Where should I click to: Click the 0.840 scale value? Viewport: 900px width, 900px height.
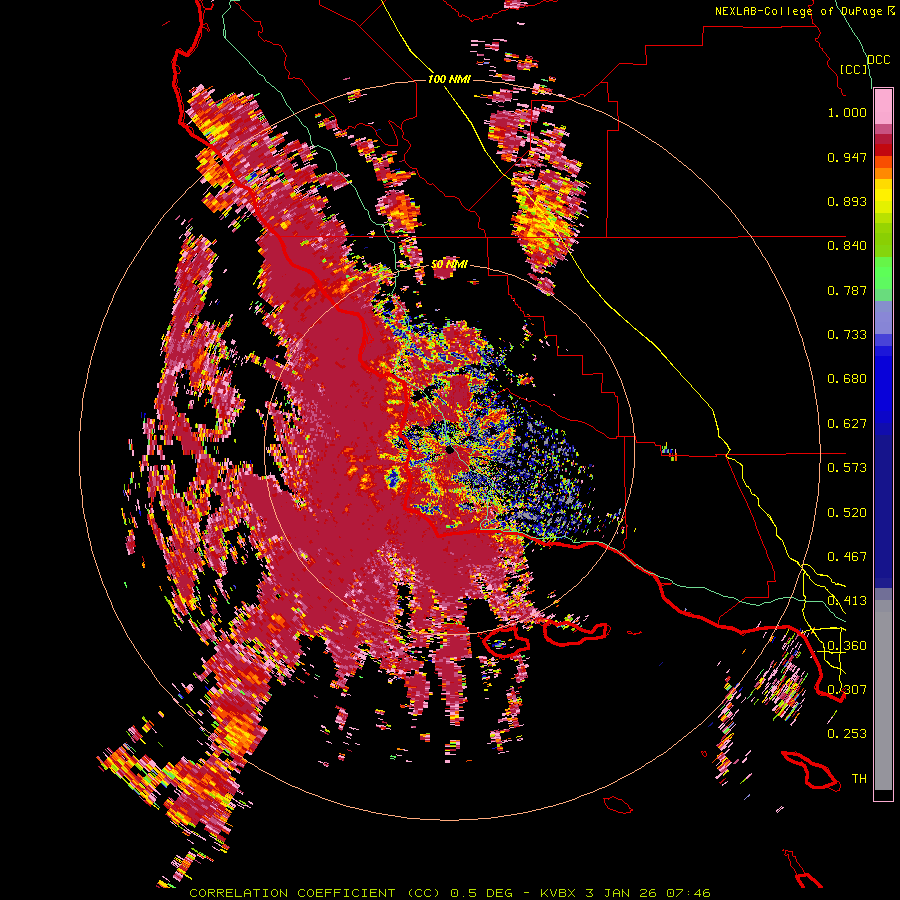click(847, 246)
